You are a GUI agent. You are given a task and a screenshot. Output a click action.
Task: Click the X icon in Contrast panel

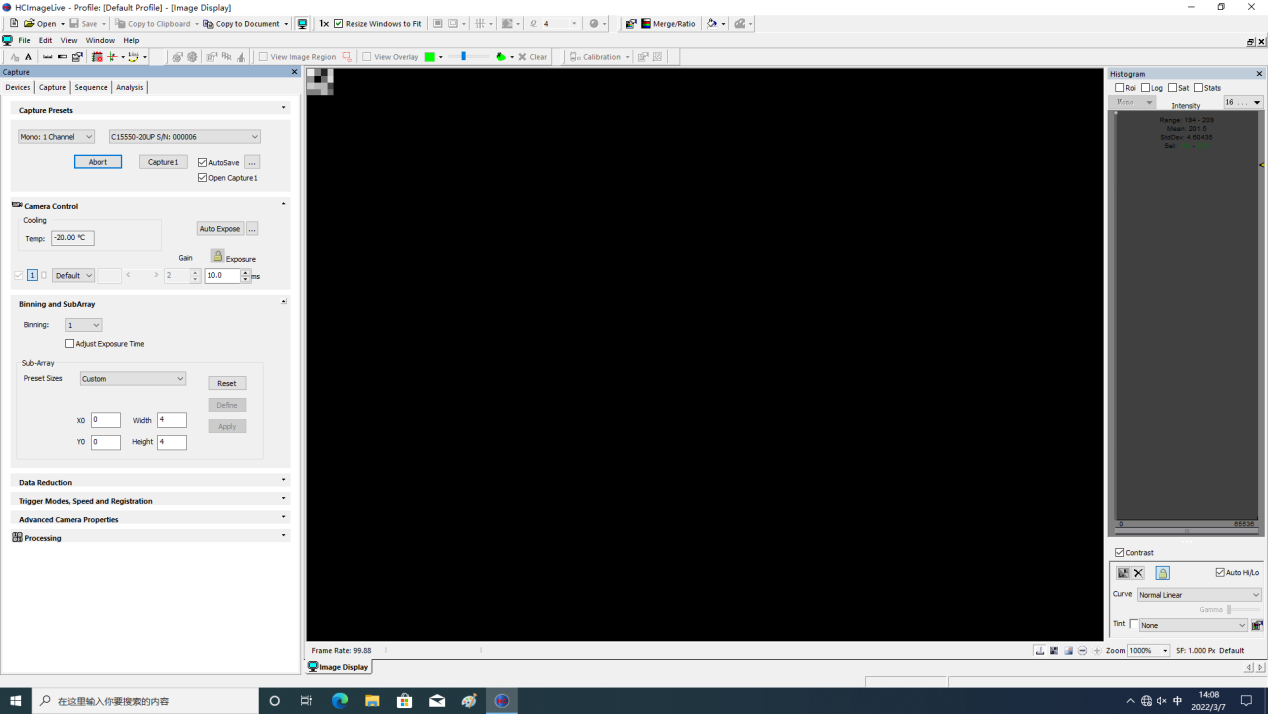coord(1138,573)
